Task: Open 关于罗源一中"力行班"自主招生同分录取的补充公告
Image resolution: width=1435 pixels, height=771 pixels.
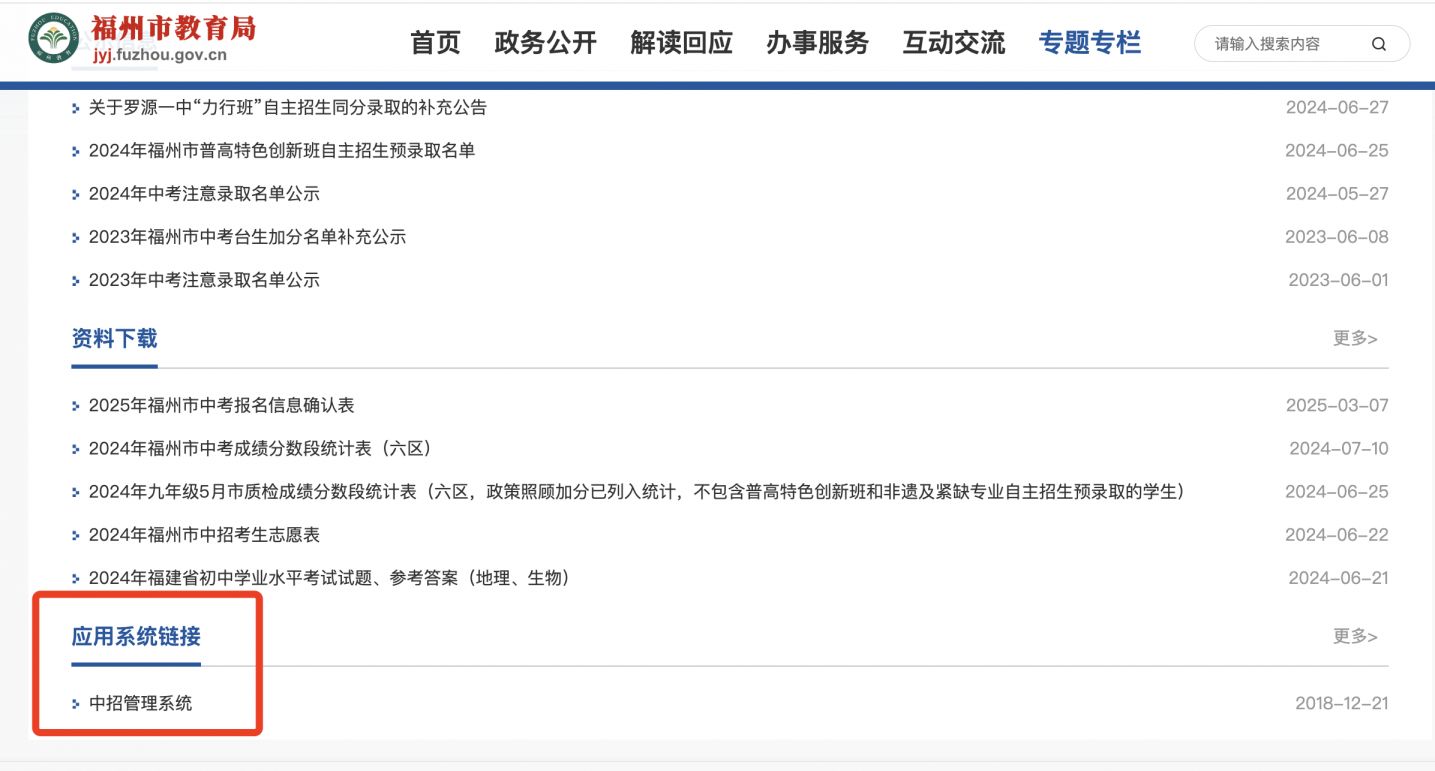Action: point(288,107)
